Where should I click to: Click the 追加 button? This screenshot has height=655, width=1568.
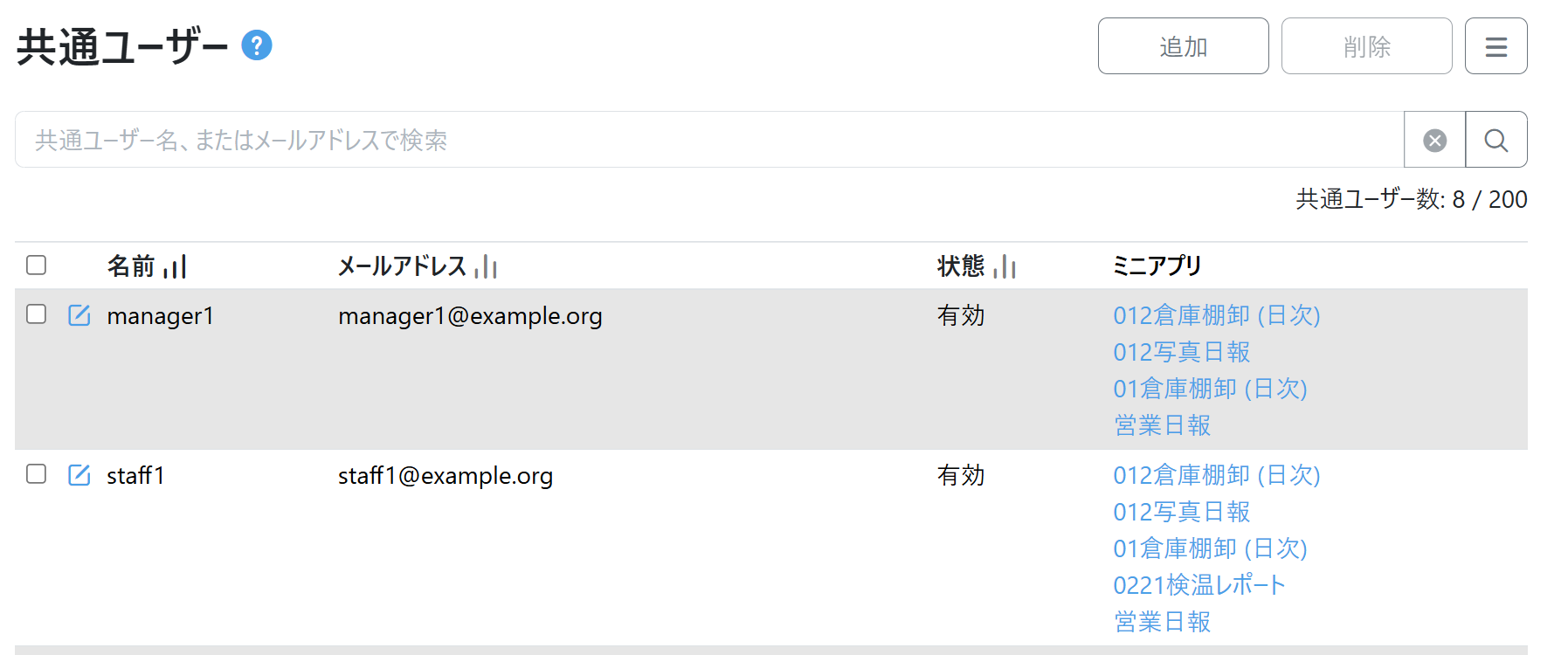pyautogui.click(x=1183, y=46)
